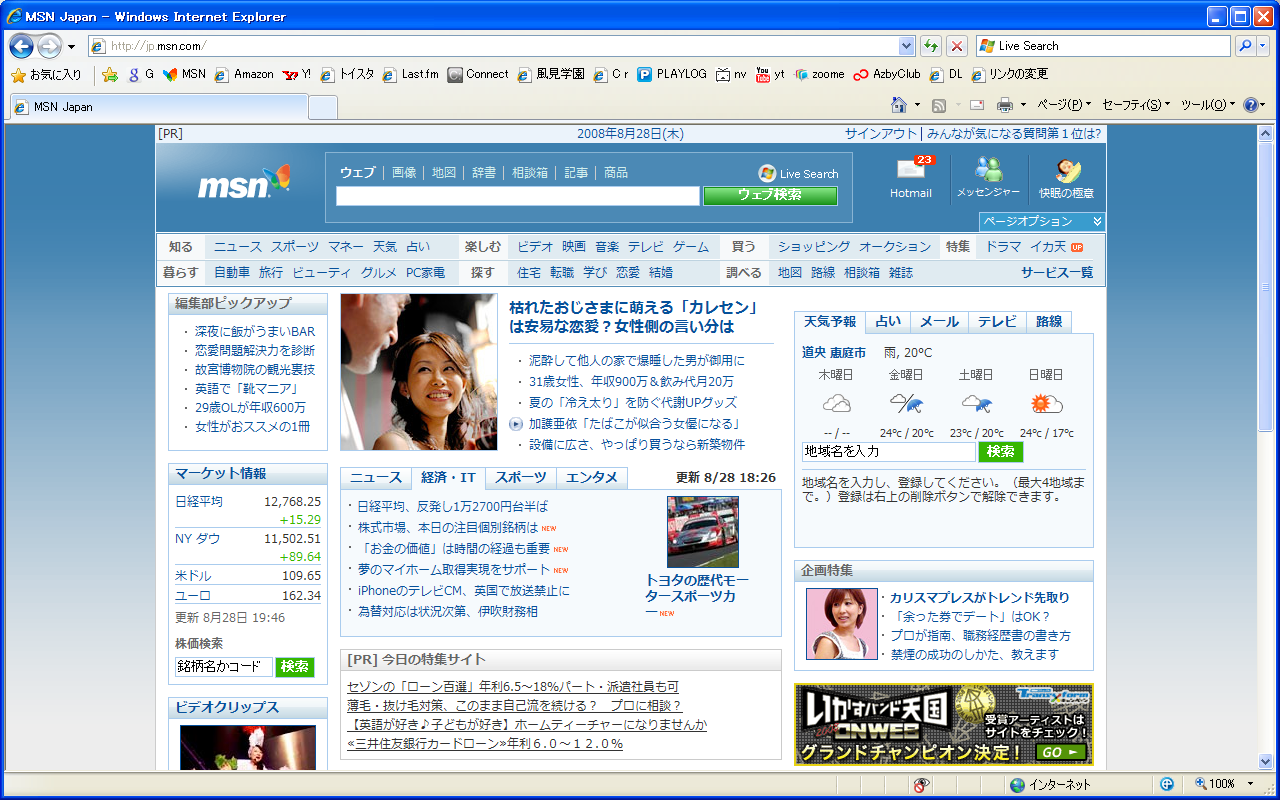The image size is (1280, 800).
Task: Switch to the スポーツ news tab
Action: 521,478
